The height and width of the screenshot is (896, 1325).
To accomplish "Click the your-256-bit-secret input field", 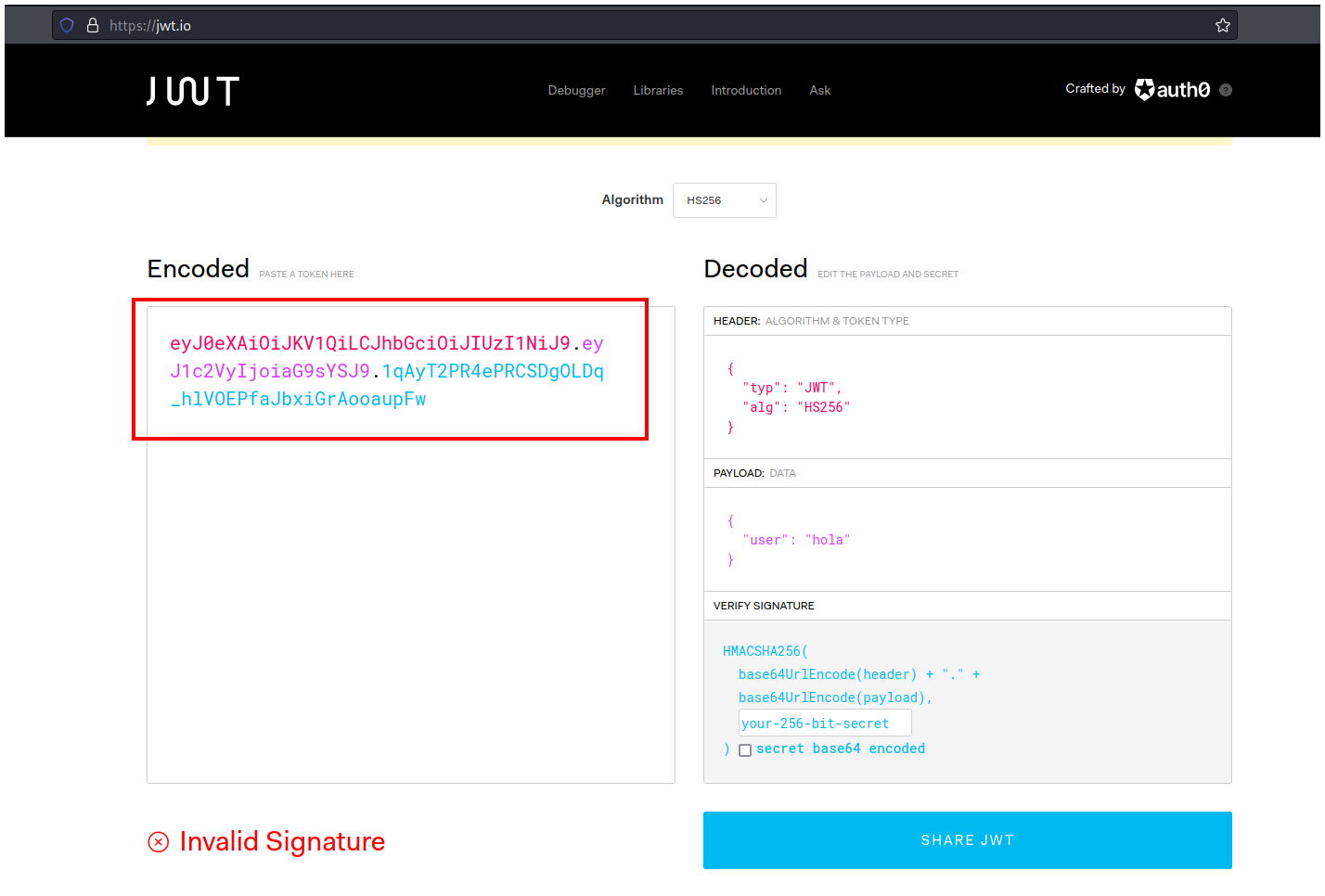I will point(824,723).
